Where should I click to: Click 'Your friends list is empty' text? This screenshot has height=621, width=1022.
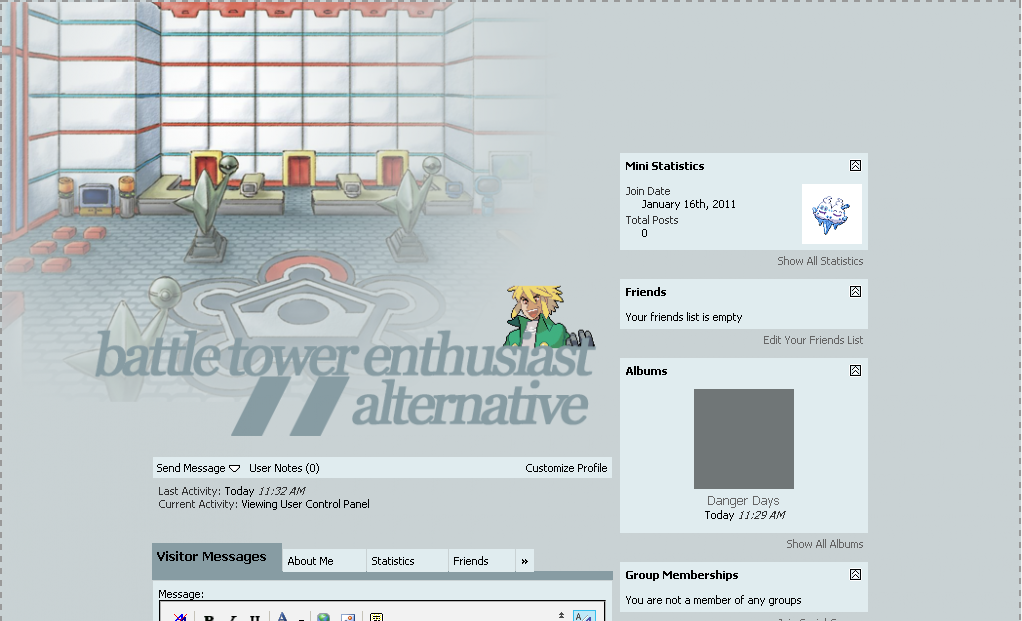click(684, 317)
